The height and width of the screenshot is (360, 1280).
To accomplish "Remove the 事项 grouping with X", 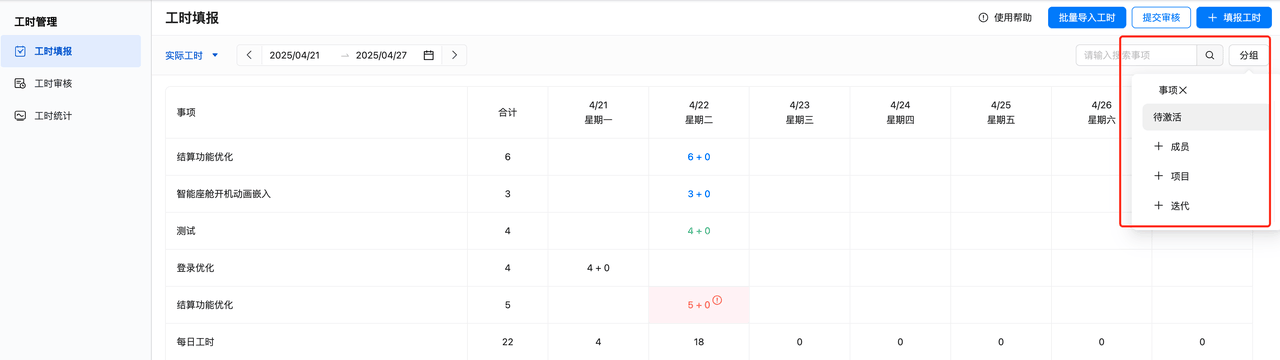I will (1184, 90).
